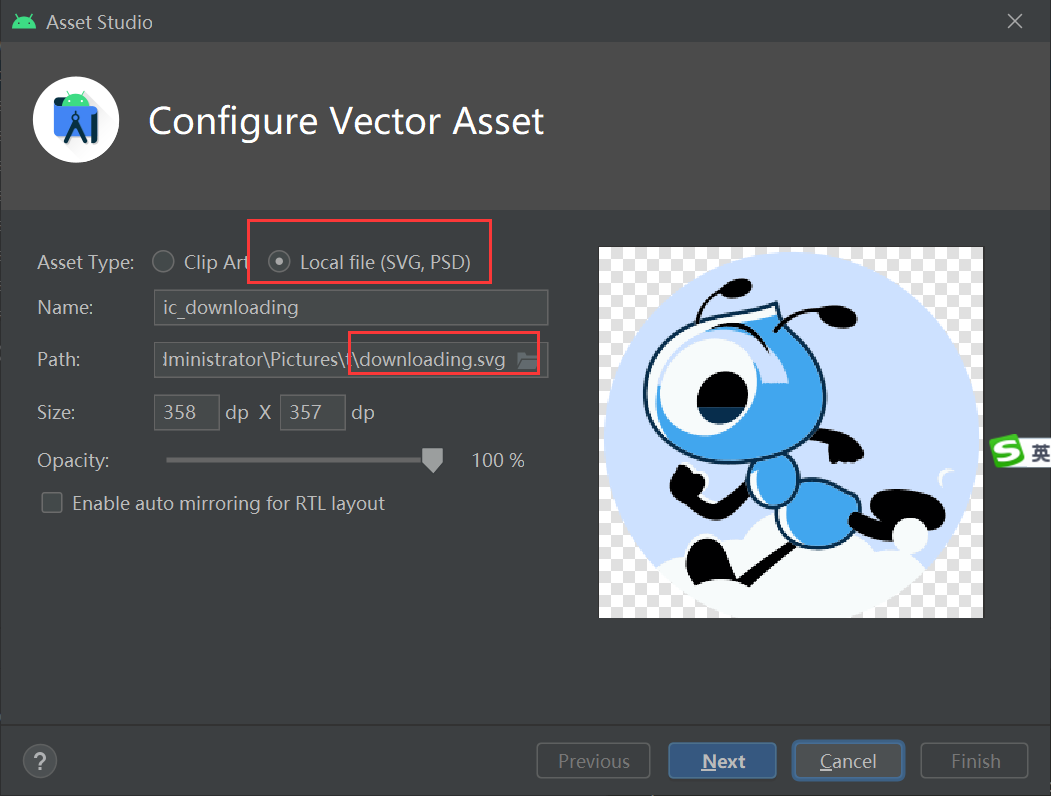Screen dimensions: 1051x796
Task: Click the height field showing 357 dp
Action: pyautogui.click(x=312, y=412)
